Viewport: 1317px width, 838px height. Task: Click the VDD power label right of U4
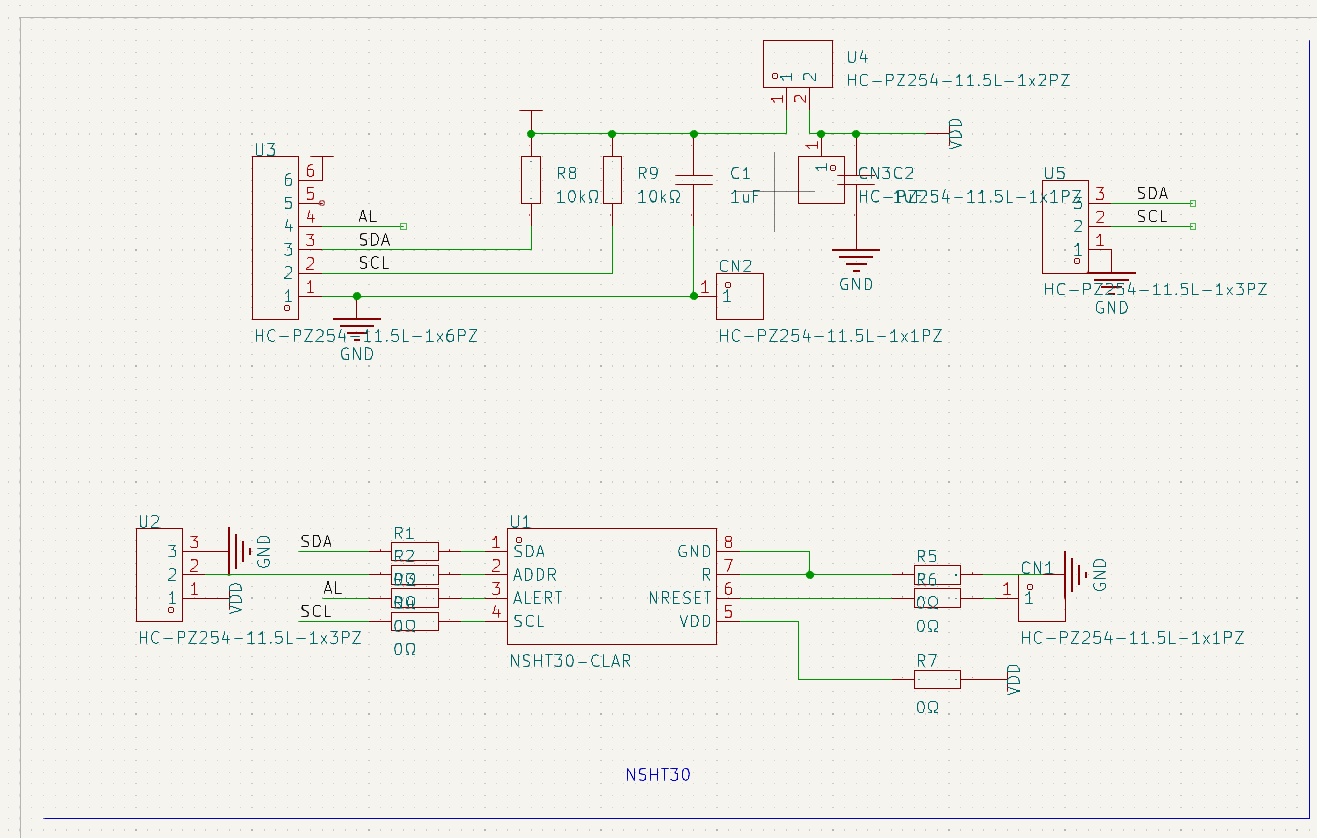pyautogui.click(x=955, y=133)
